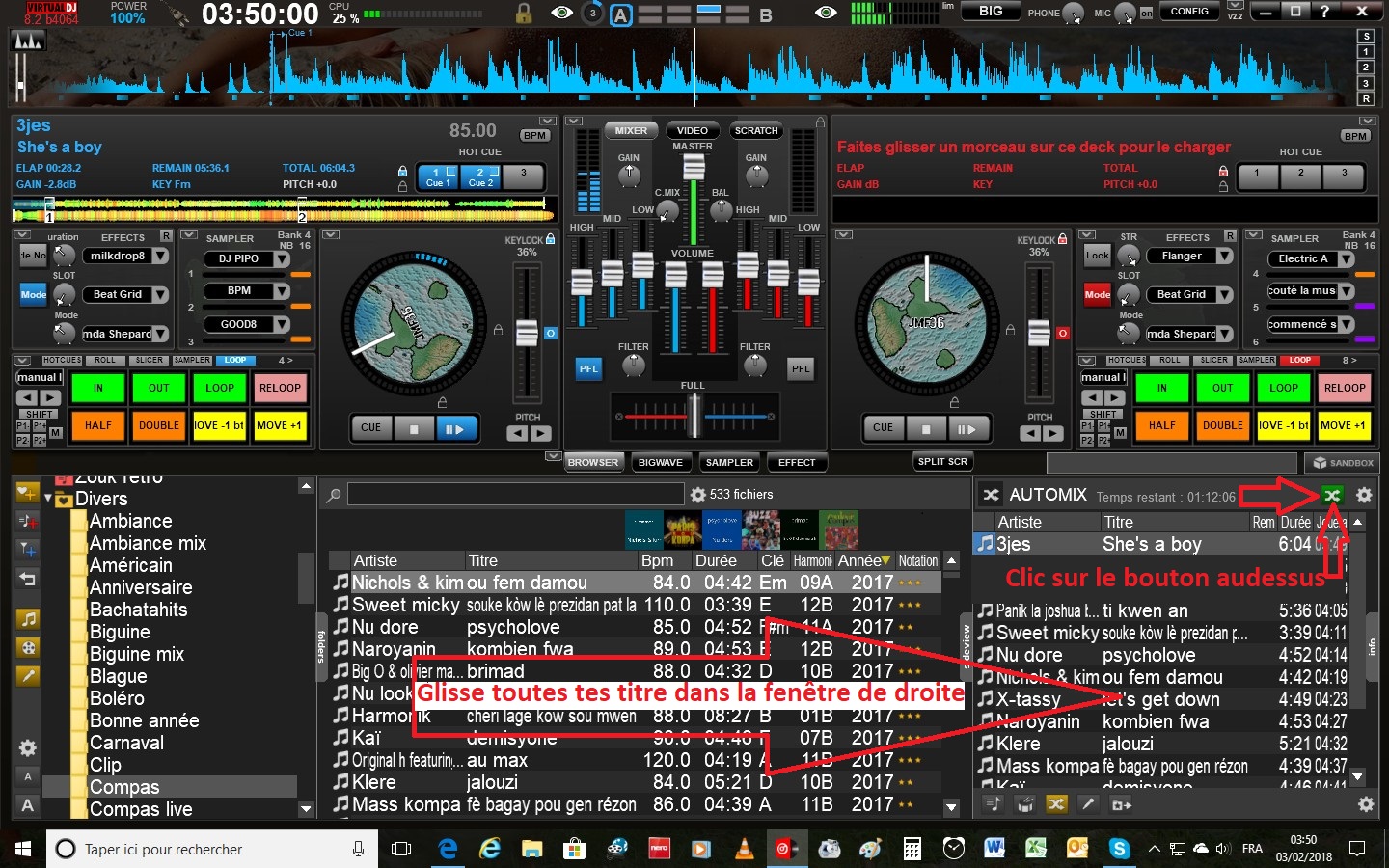
Task: Toggle deck A selector in top bar
Action: point(621,14)
